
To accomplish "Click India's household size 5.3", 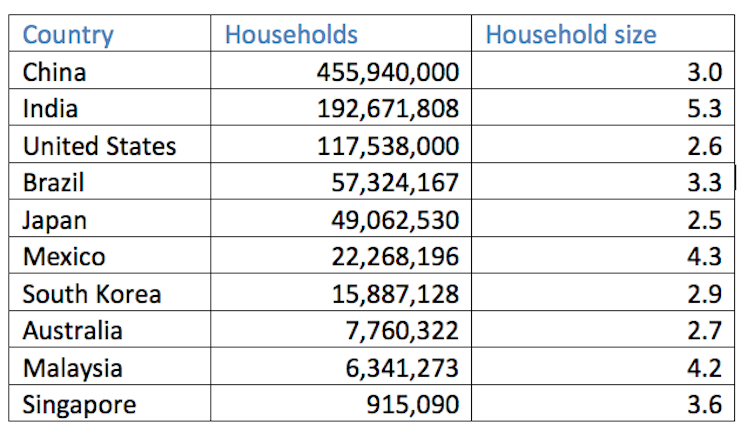I will pyautogui.click(x=603, y=107).
